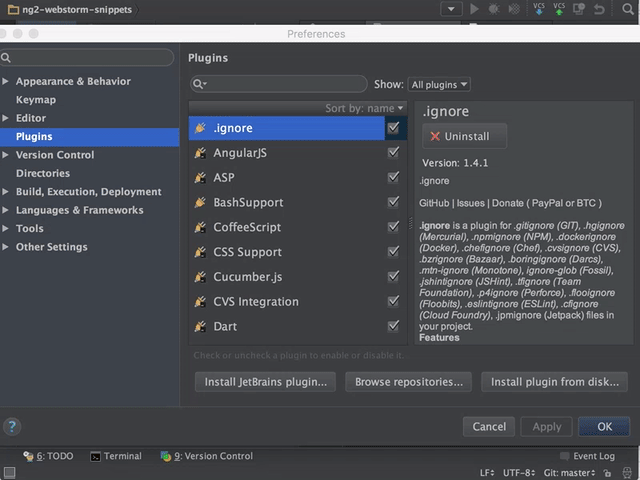640x480 pixels.
Task: Uncheck the ASP plugin checkbox
Action: [393, 177]
